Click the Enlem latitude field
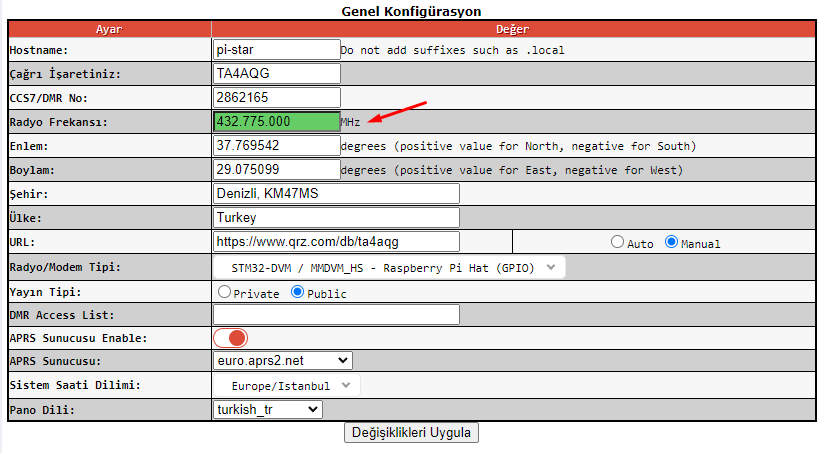821x453 pixels. 276,145
